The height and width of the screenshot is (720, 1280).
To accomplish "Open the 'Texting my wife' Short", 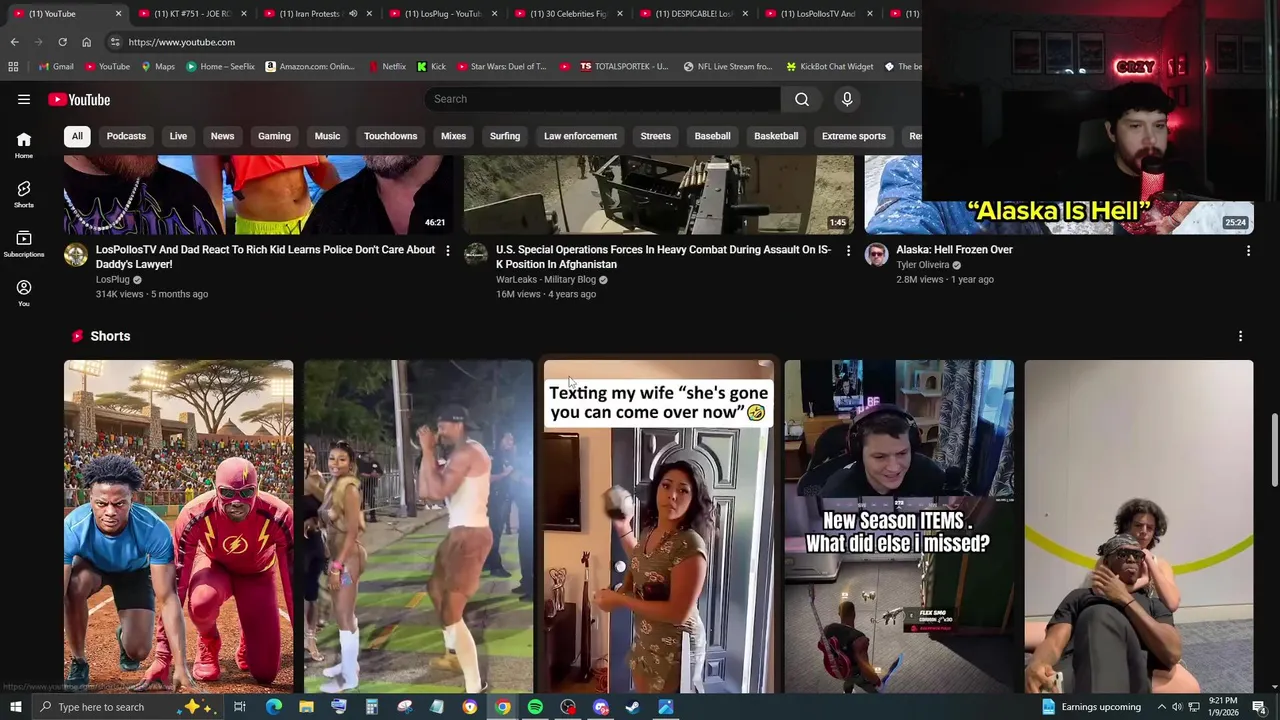I will [x=659, y=526].
